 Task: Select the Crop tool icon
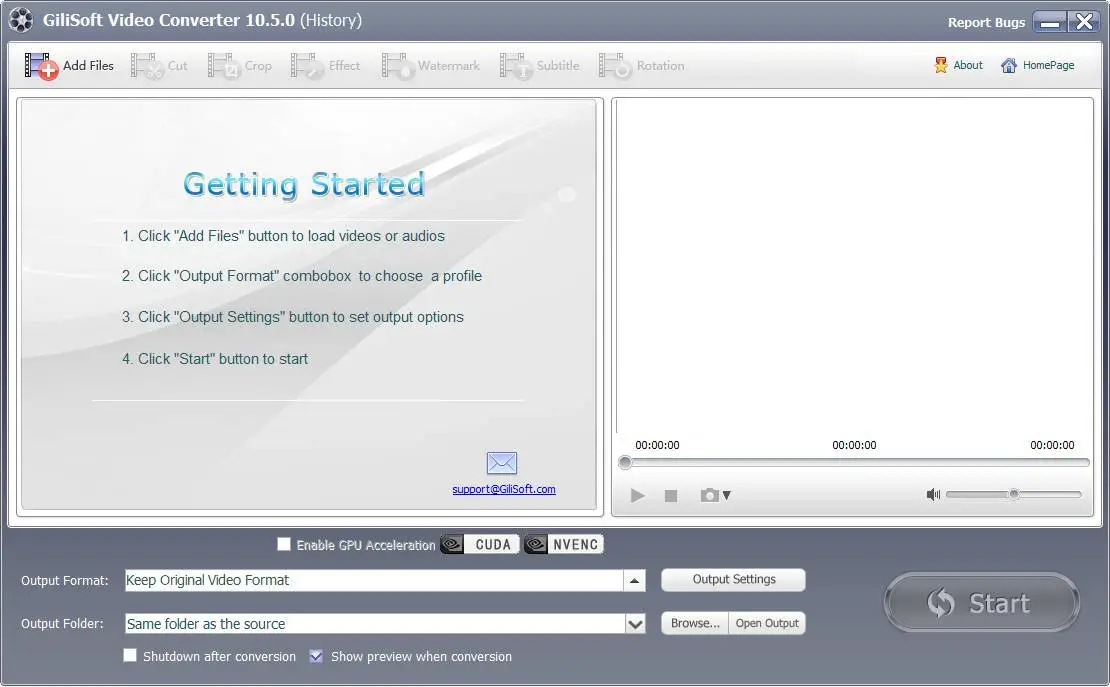pos(224,66)
